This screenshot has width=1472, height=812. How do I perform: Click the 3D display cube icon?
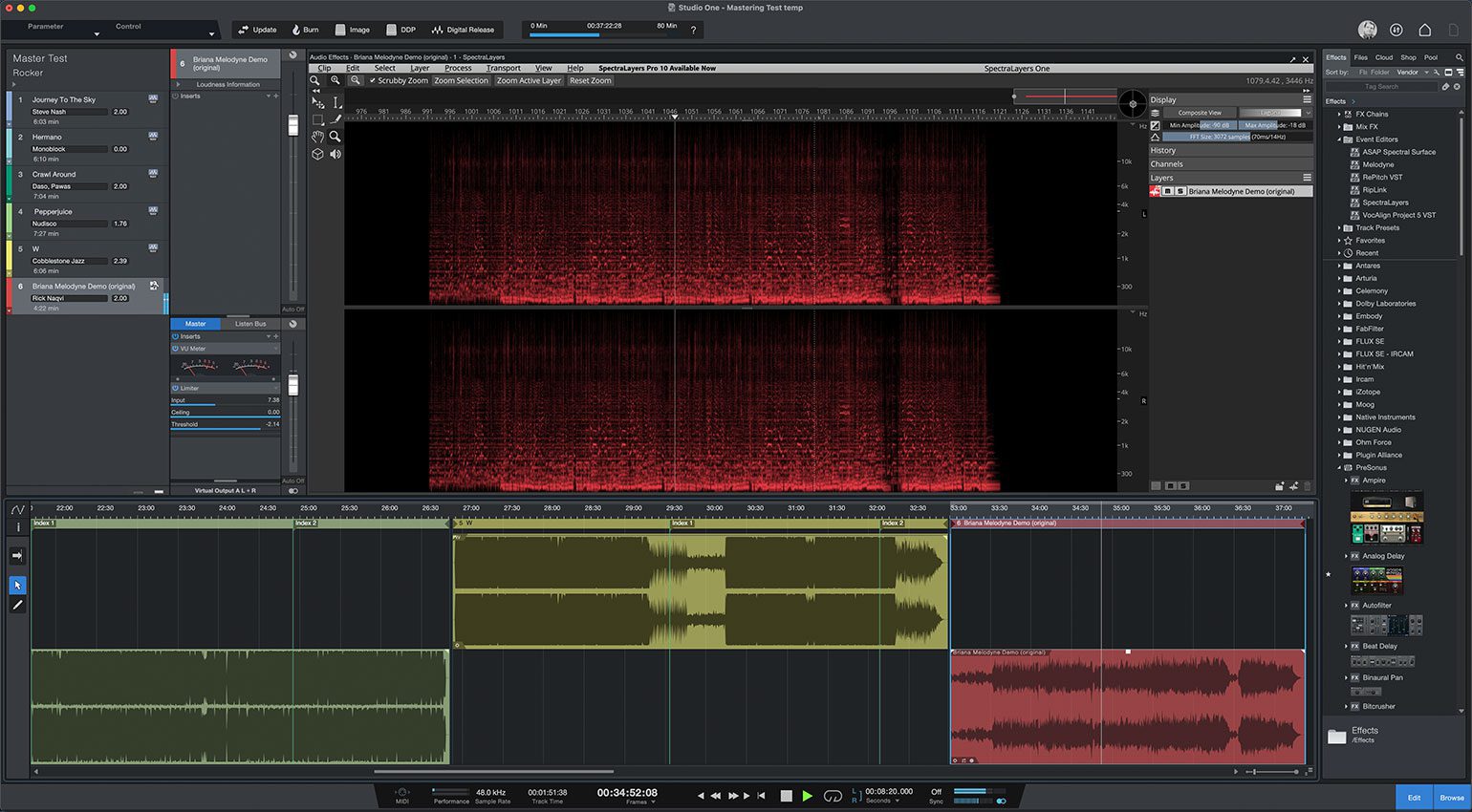tap(318, 154)
